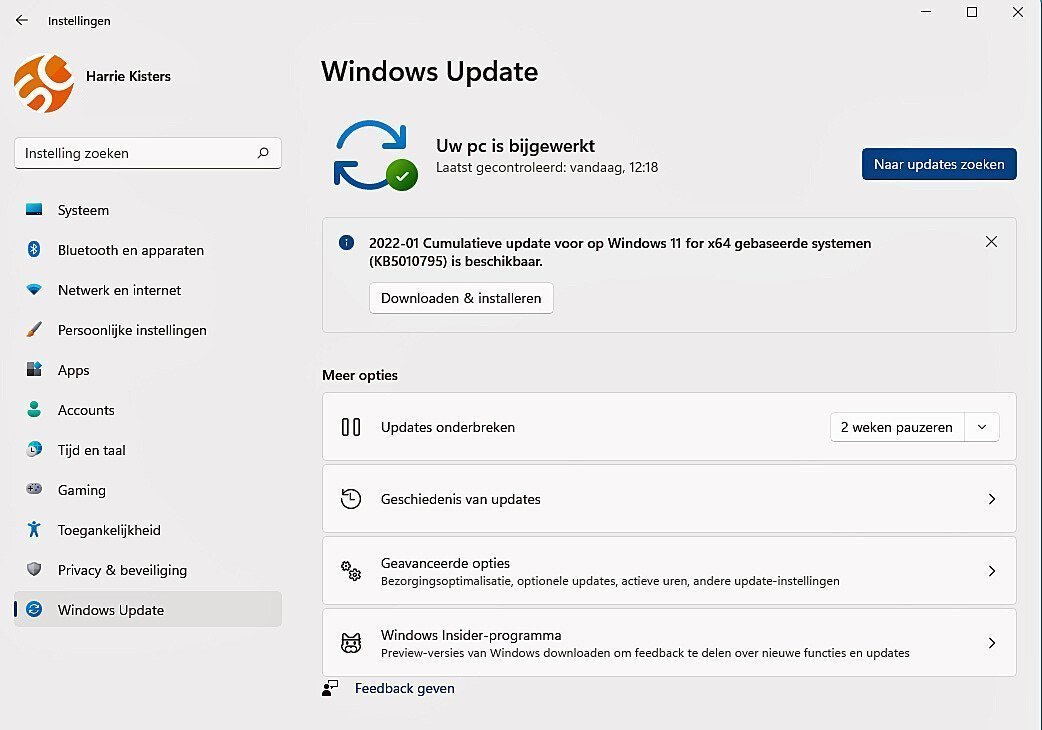The height and width of the screenshot is (730, 1042).
Task: Click the update history clock icon
Action: pyautogui.click(x=351, y=498)
